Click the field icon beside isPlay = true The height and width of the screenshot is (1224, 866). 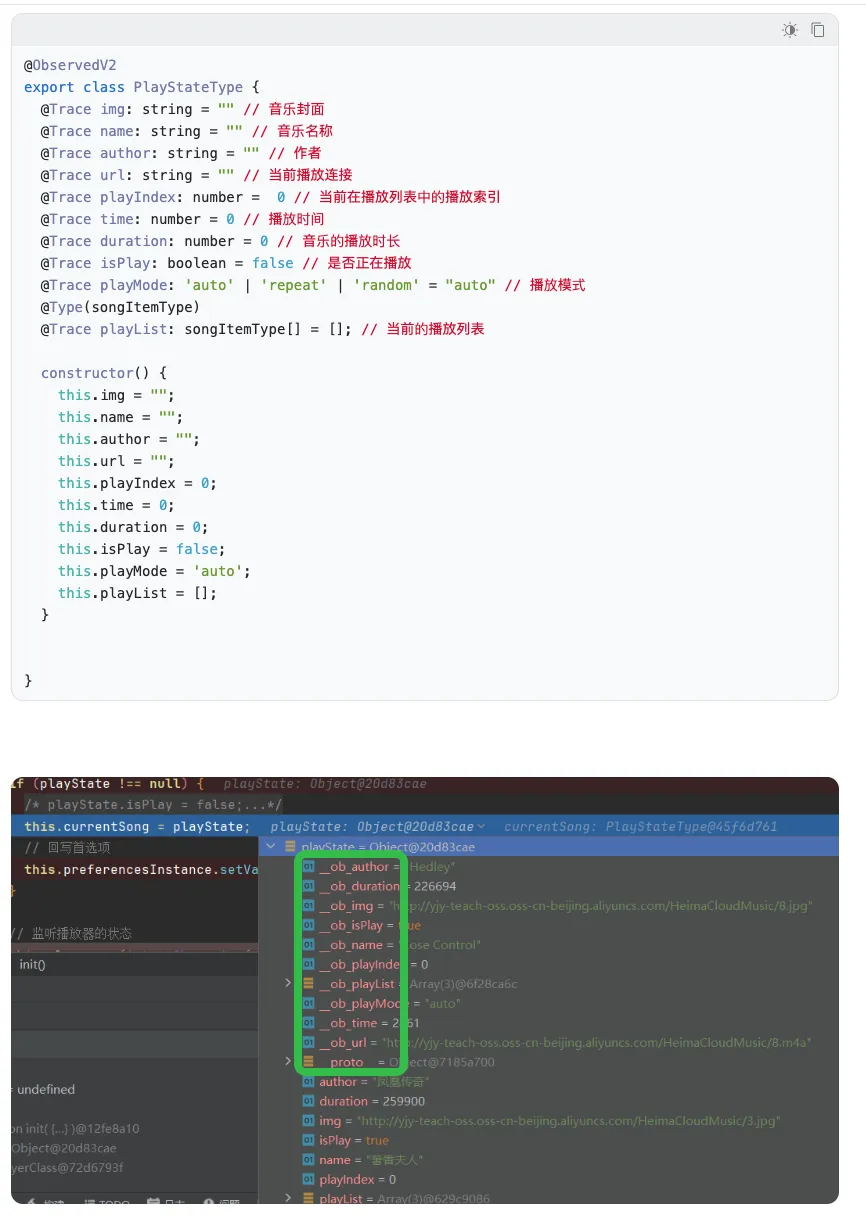click(x=309, y=1140)
